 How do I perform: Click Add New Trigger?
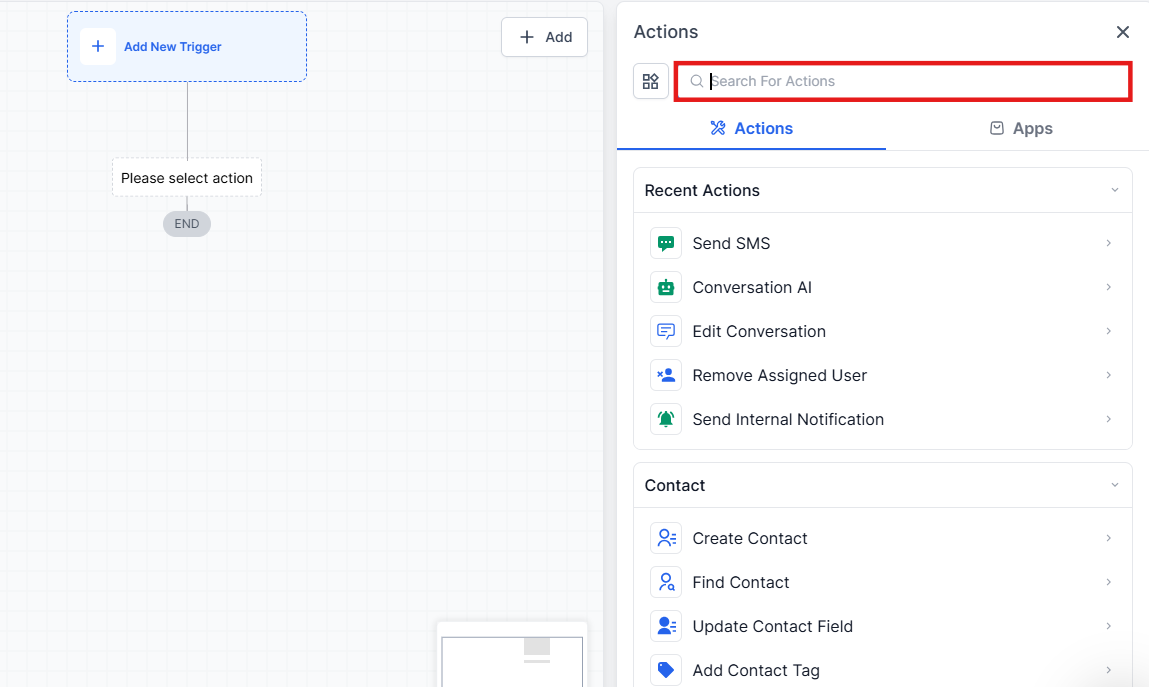pyautogui.click(x=187, y=47)
